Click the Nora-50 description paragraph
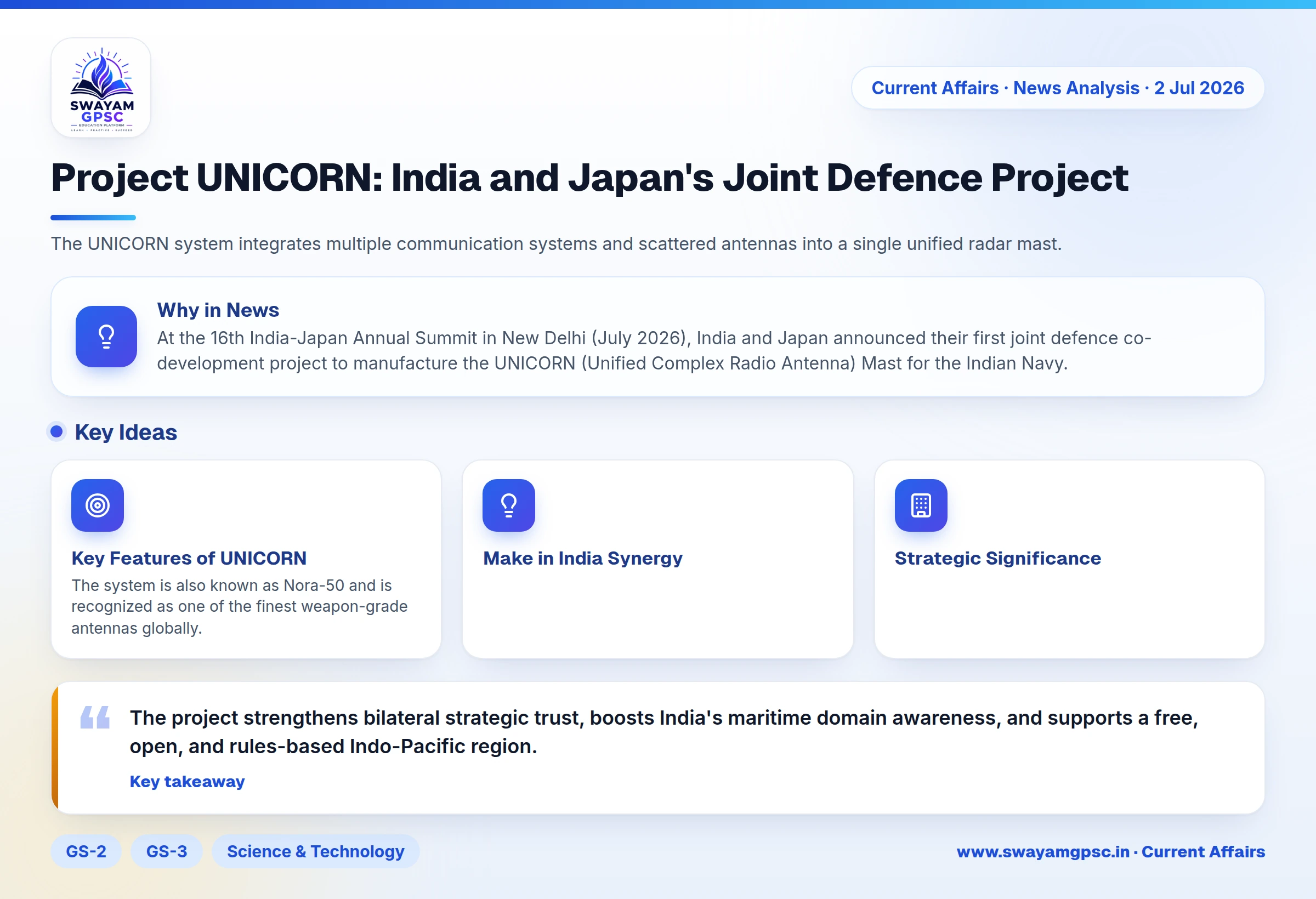Screen dimensions: 1316x899 pyautogui.click(x=240, y=606)
